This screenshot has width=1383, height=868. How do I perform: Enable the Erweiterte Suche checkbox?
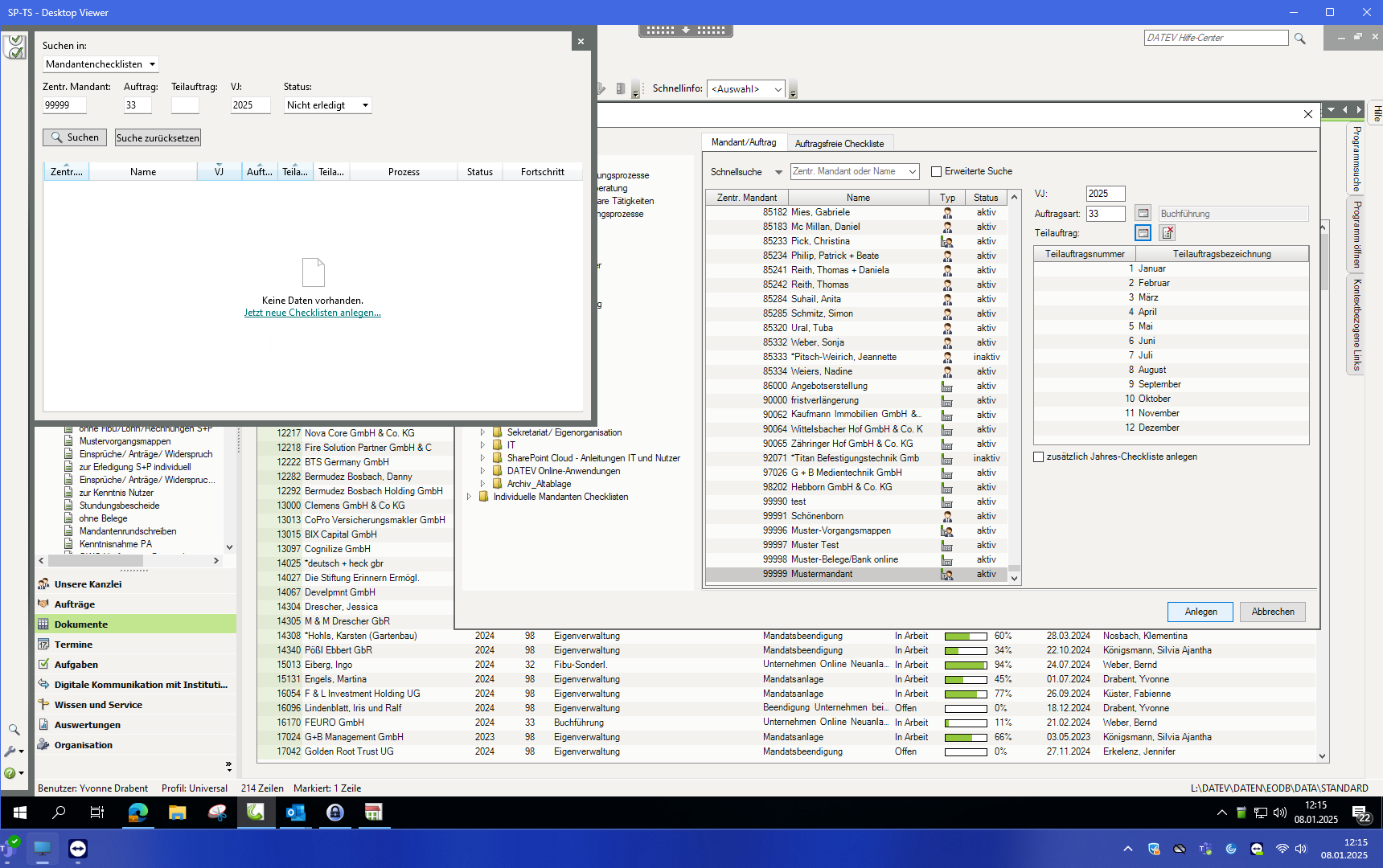[936, 171]
